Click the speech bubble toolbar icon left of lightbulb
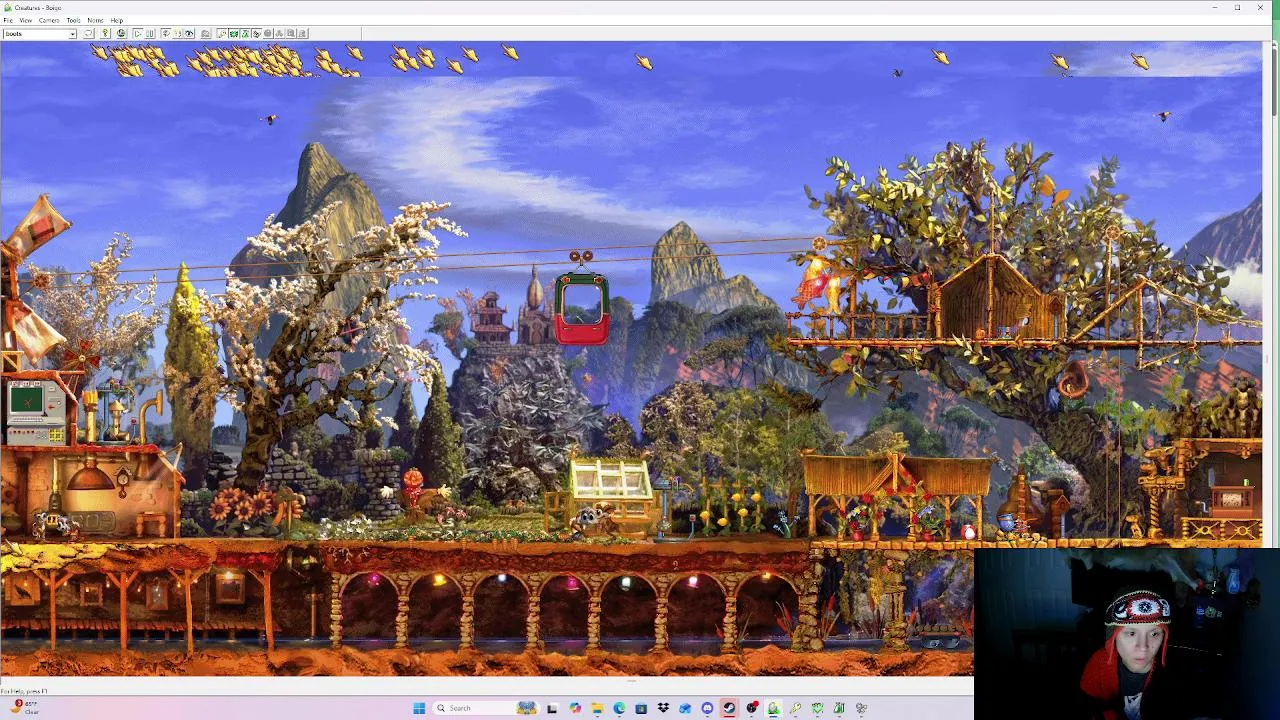This screenshot has width=1280, height=720. [x=89, y=34]
